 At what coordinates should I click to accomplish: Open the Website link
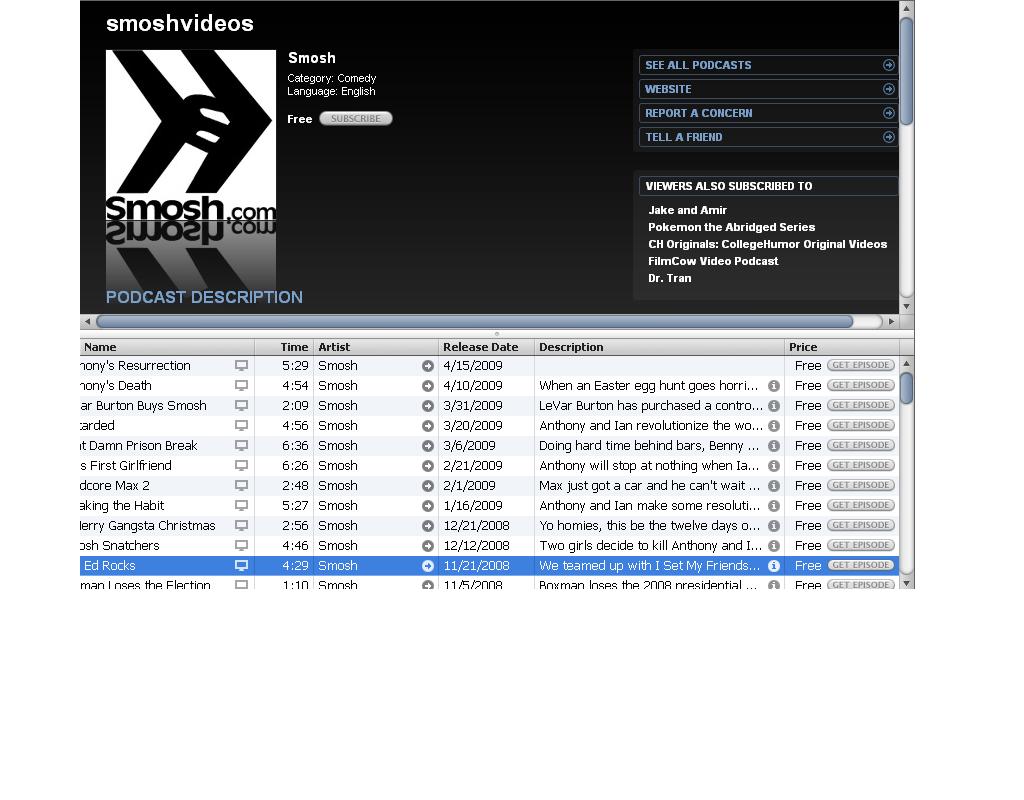coord(768,89)
